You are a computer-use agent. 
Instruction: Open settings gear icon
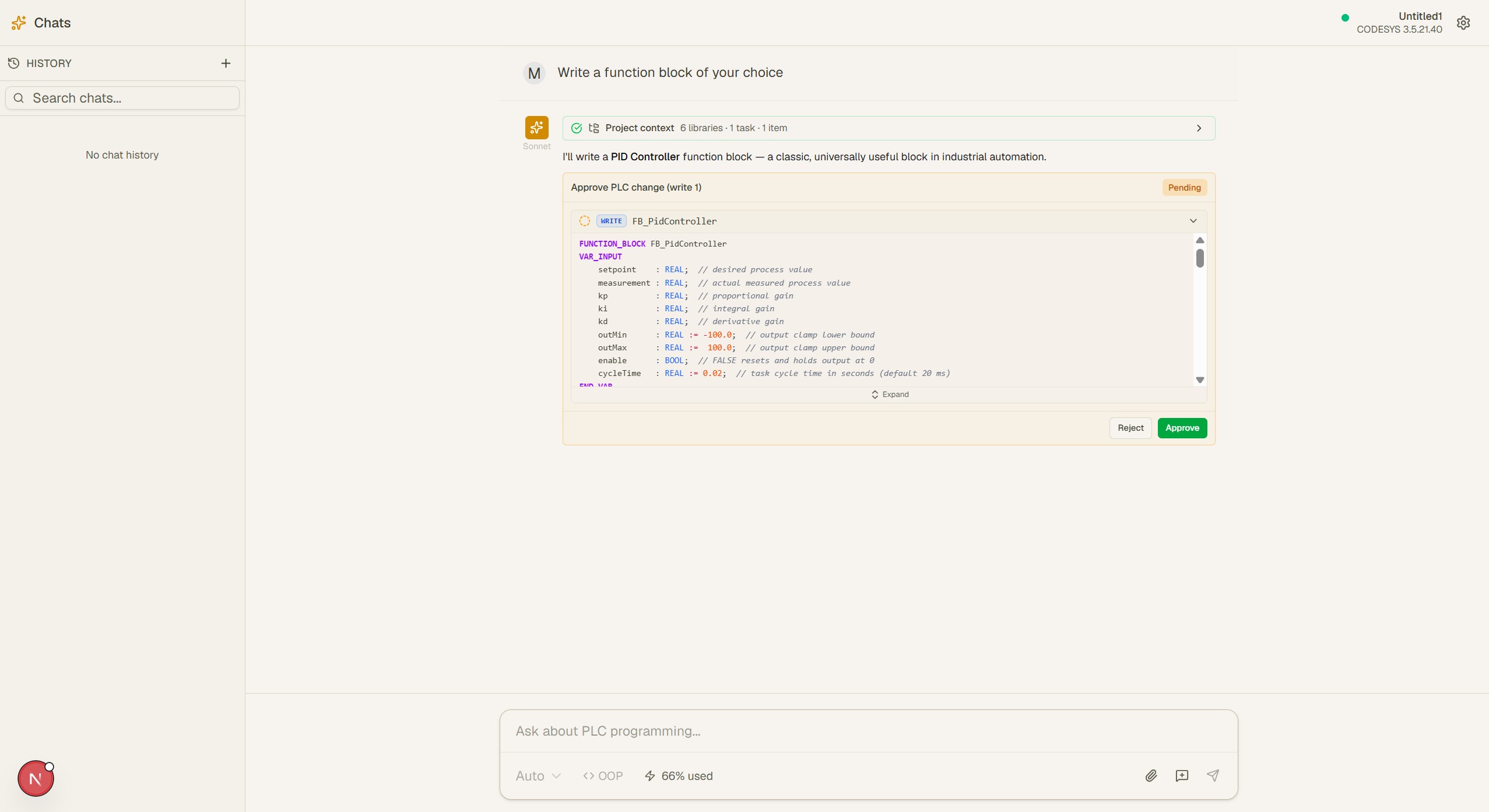coord(1463,23)
